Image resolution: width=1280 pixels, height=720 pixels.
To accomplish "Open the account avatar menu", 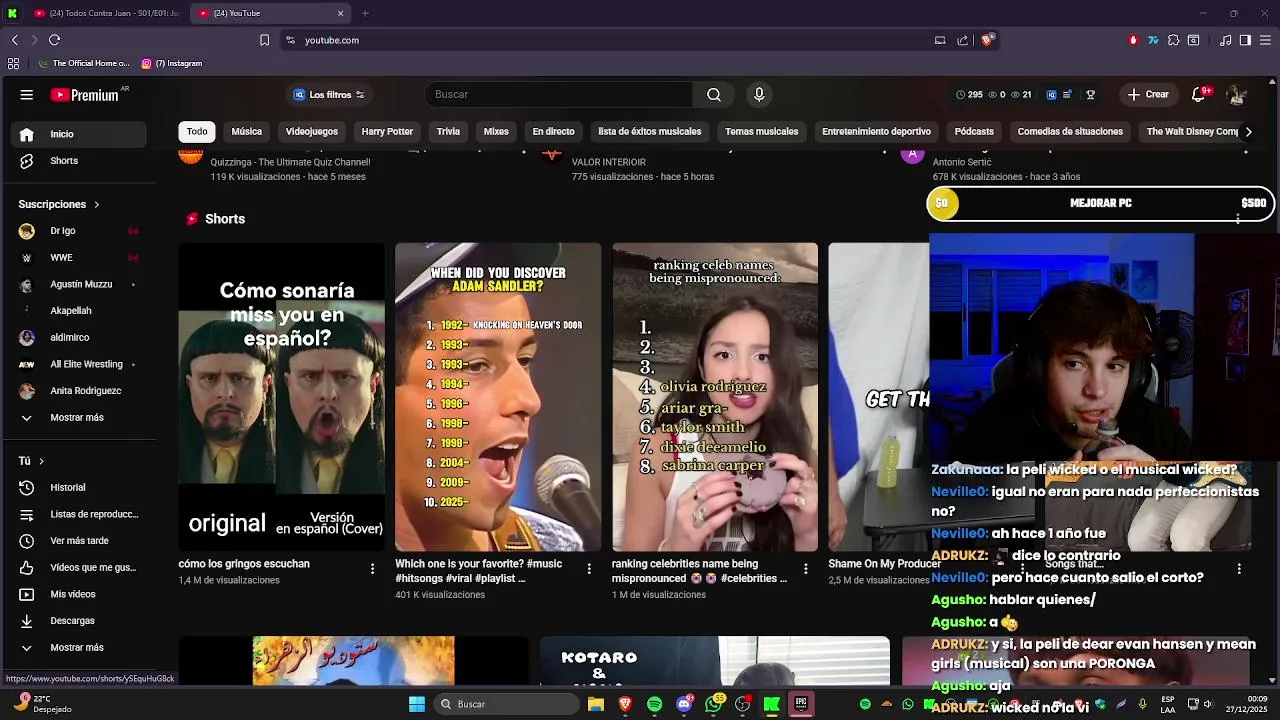I will click(x=1237, y=95).
